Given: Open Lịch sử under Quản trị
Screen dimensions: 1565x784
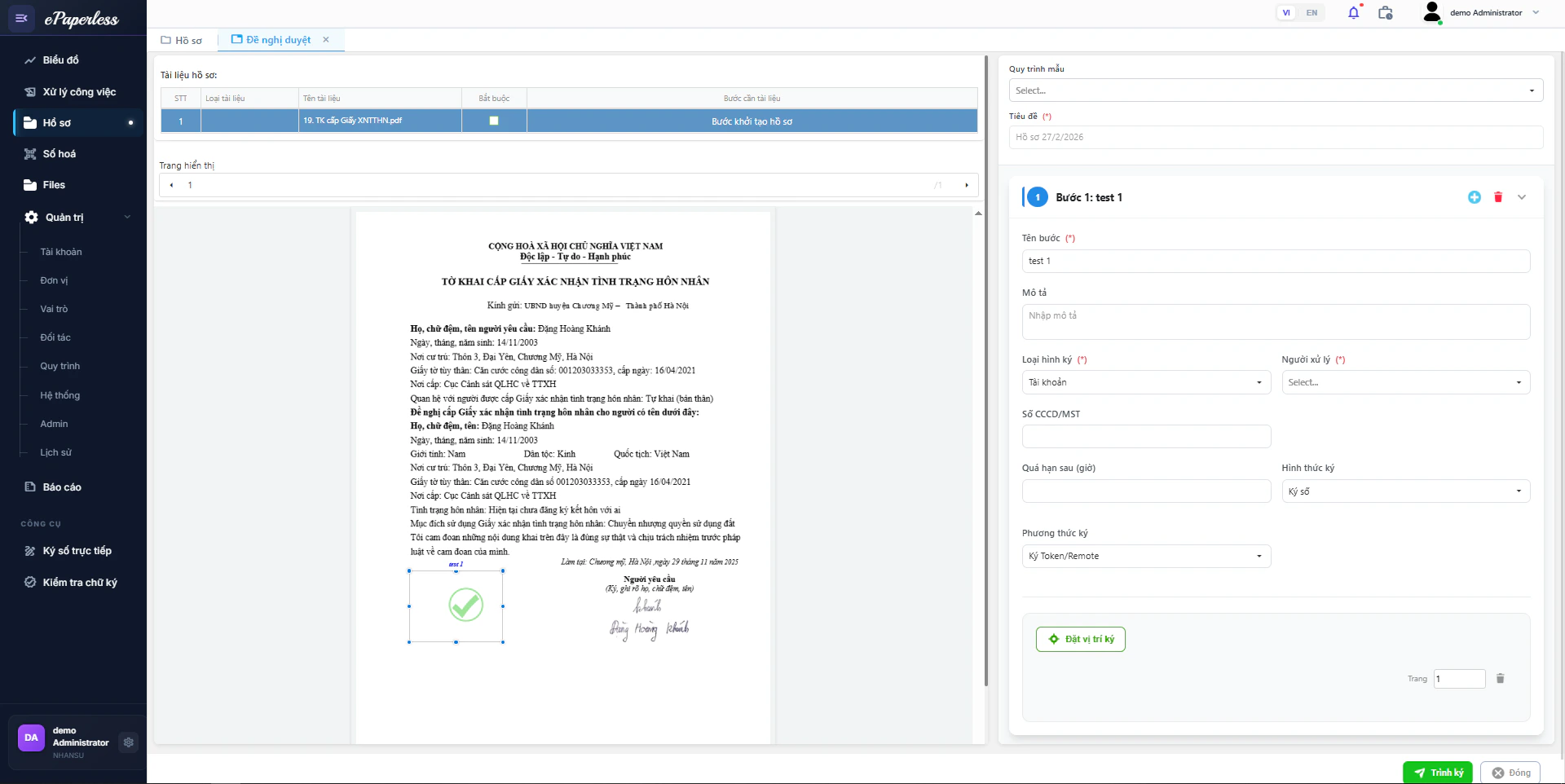Looking at the screenshot, I should click(55, 452).
